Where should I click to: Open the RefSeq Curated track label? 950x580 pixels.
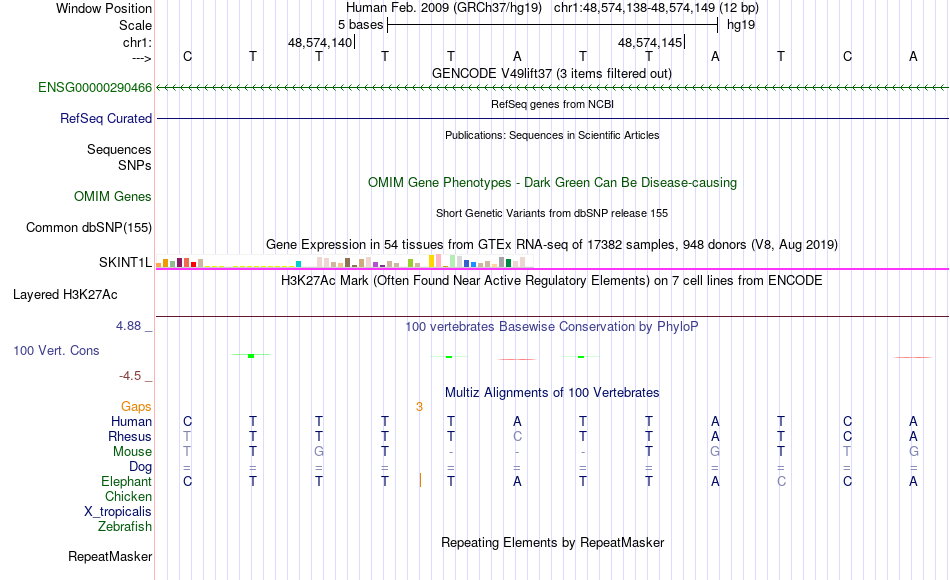coord(106,119)
